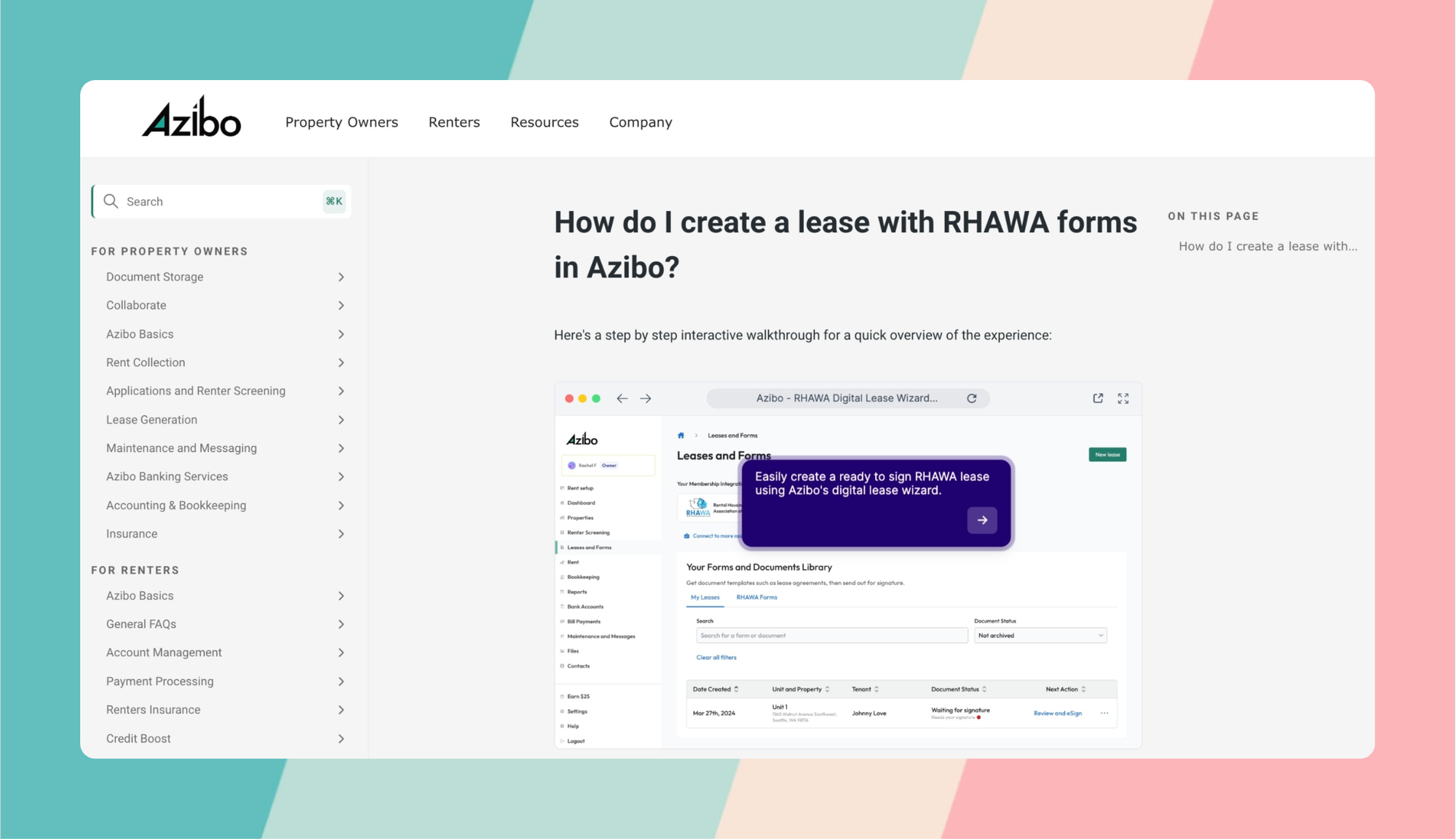
Task: Click the ⌘K shortcut badge in search
Action: point(334,202)
